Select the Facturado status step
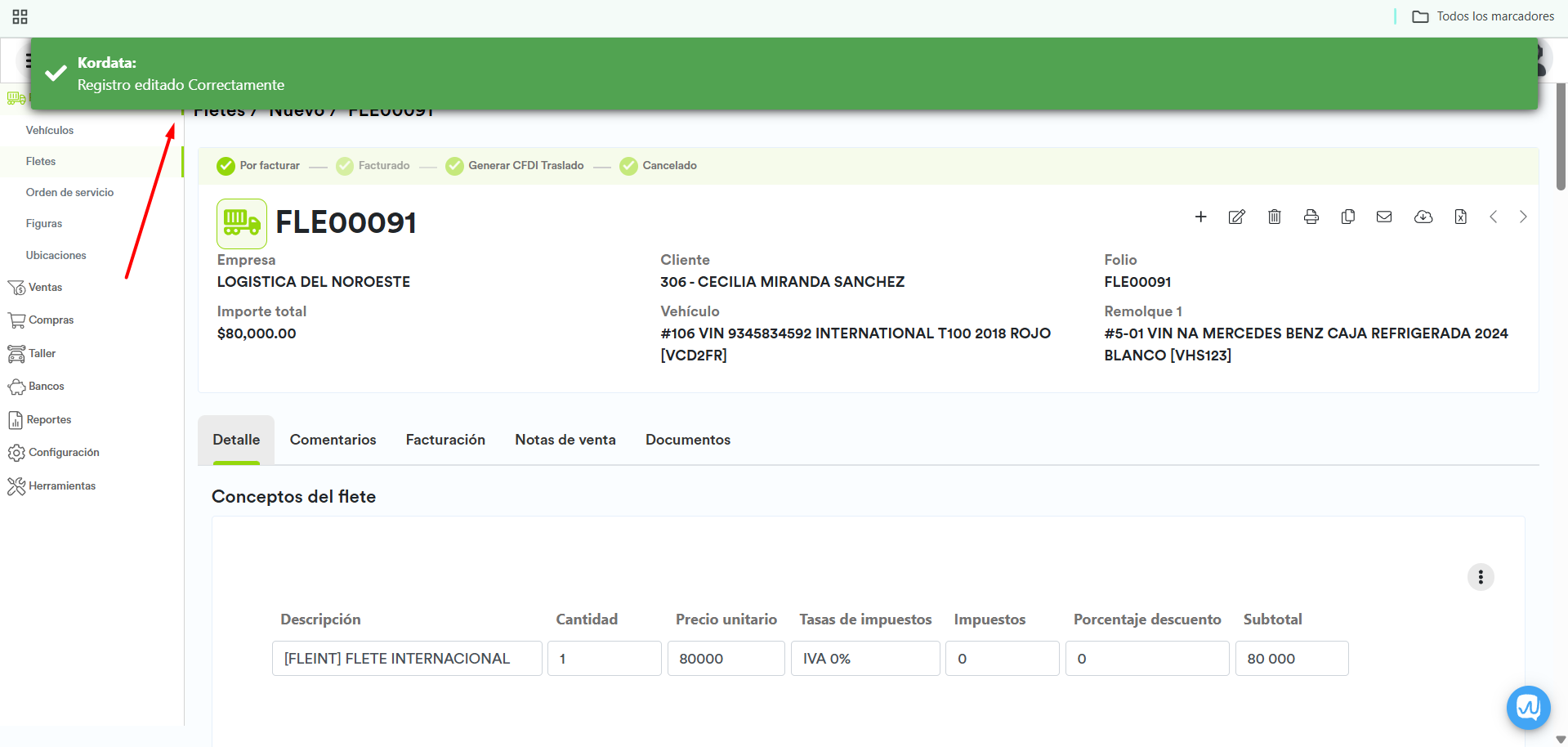1568x747 pixels. click(x=373, y=166)
